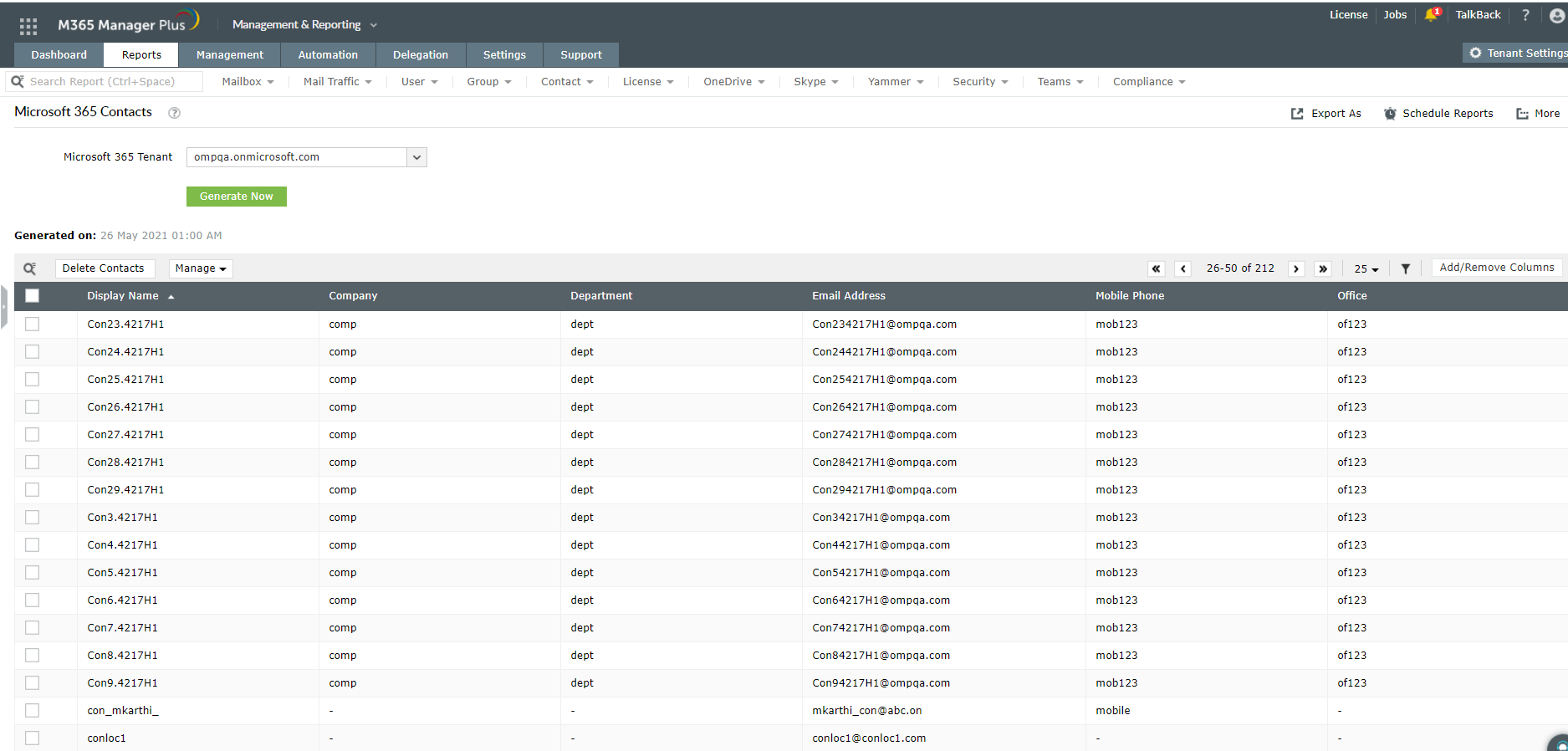This screenshot has width=1568, height=751.
Task: Expand the Teams reports menu
Action: pos(1060,82)
